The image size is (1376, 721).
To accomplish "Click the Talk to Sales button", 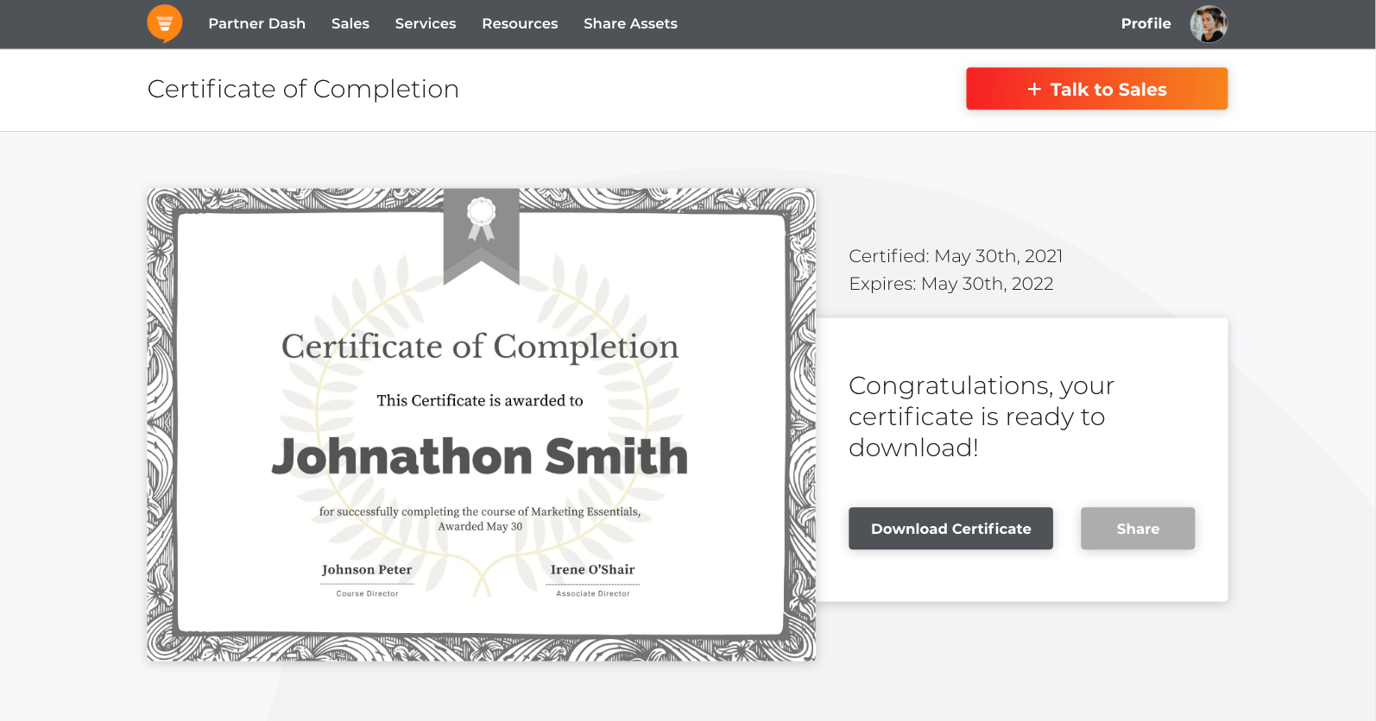I will [x=1096, y=88].
